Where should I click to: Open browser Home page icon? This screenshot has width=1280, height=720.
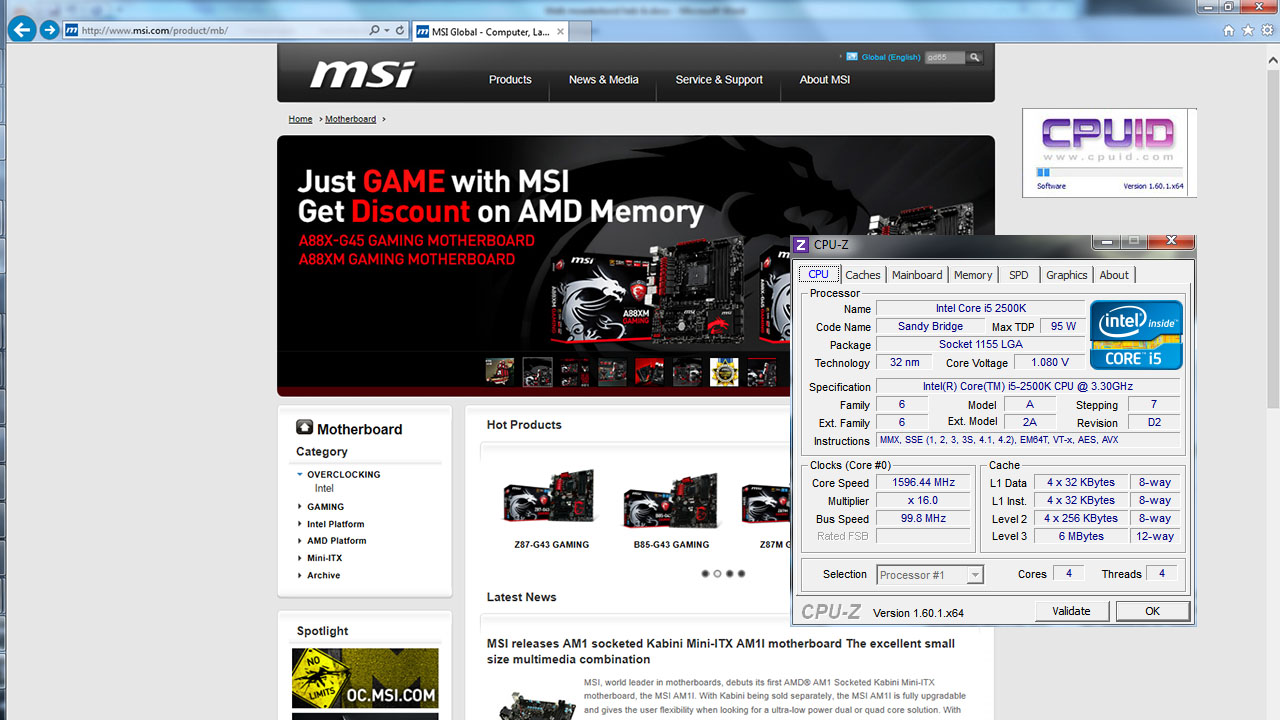pyautogui.click(x=1229, y=30)
